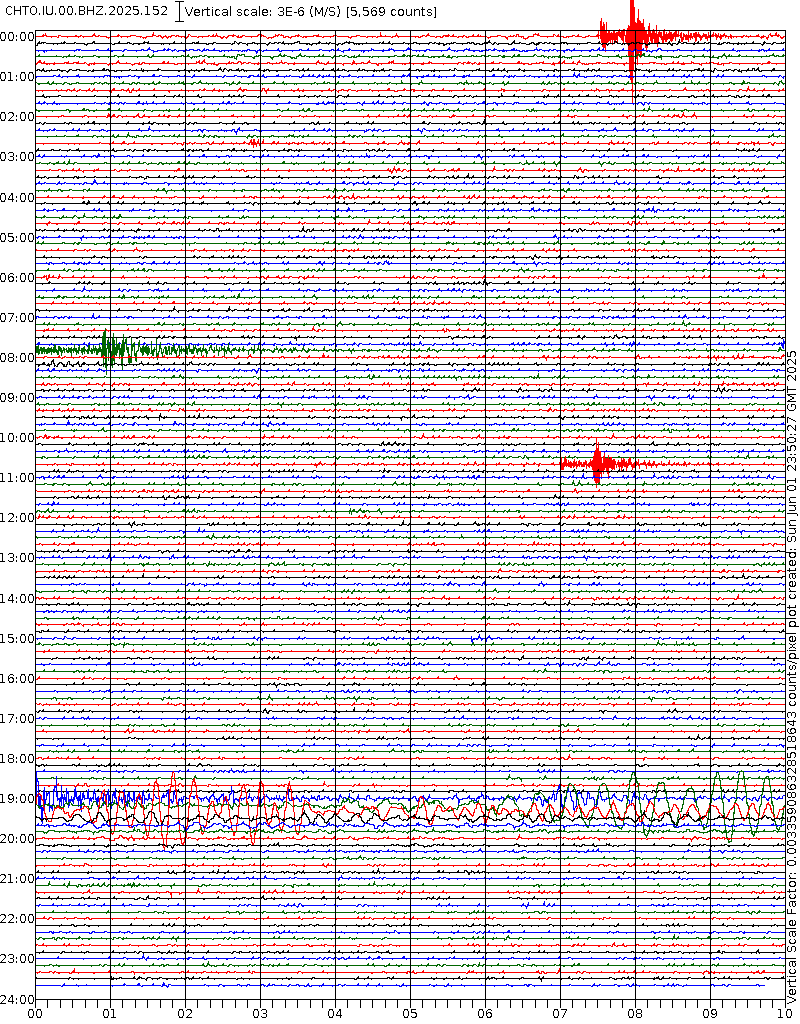Image resolution: width=800 pixels, height=1024 pixels.
Task: Click the bottom-axis minute label 03
Action: [x=261, y=1014]
